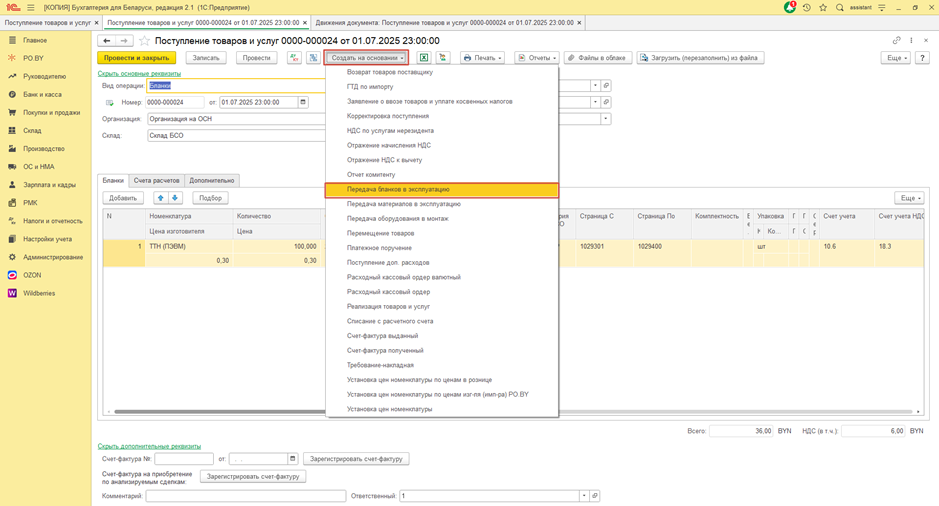Select Счет-фактура полученный menu item

point(442,350)
